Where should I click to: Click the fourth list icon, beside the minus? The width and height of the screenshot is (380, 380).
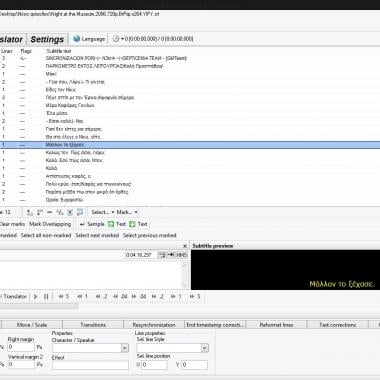(60, 212)
